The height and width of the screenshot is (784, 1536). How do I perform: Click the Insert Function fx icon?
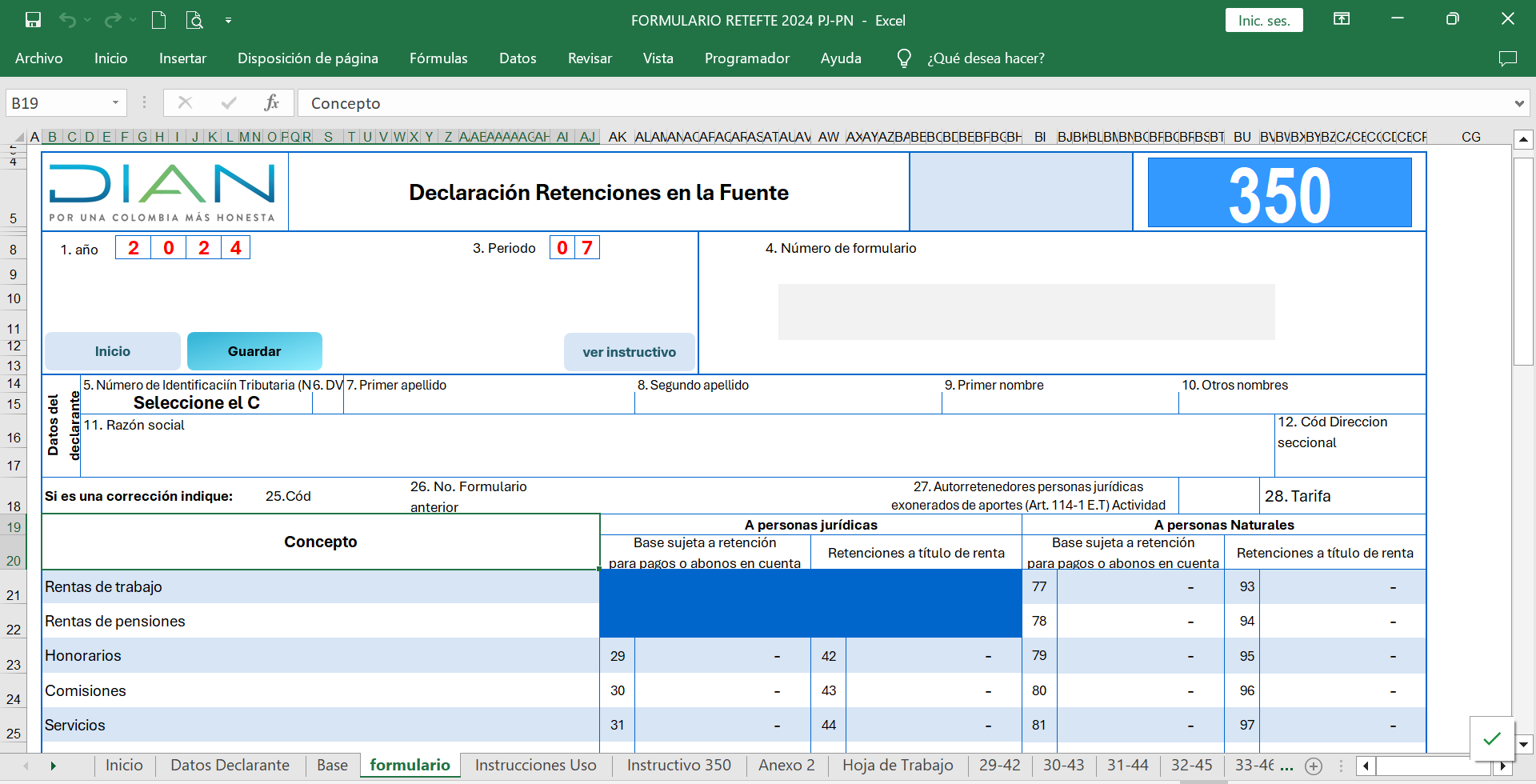pyautogui.click(x=271, y=102)
